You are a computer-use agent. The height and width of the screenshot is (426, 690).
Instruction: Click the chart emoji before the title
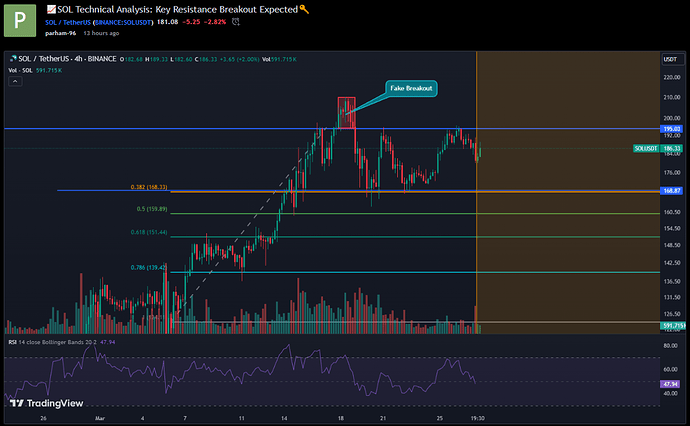(51, 9)
